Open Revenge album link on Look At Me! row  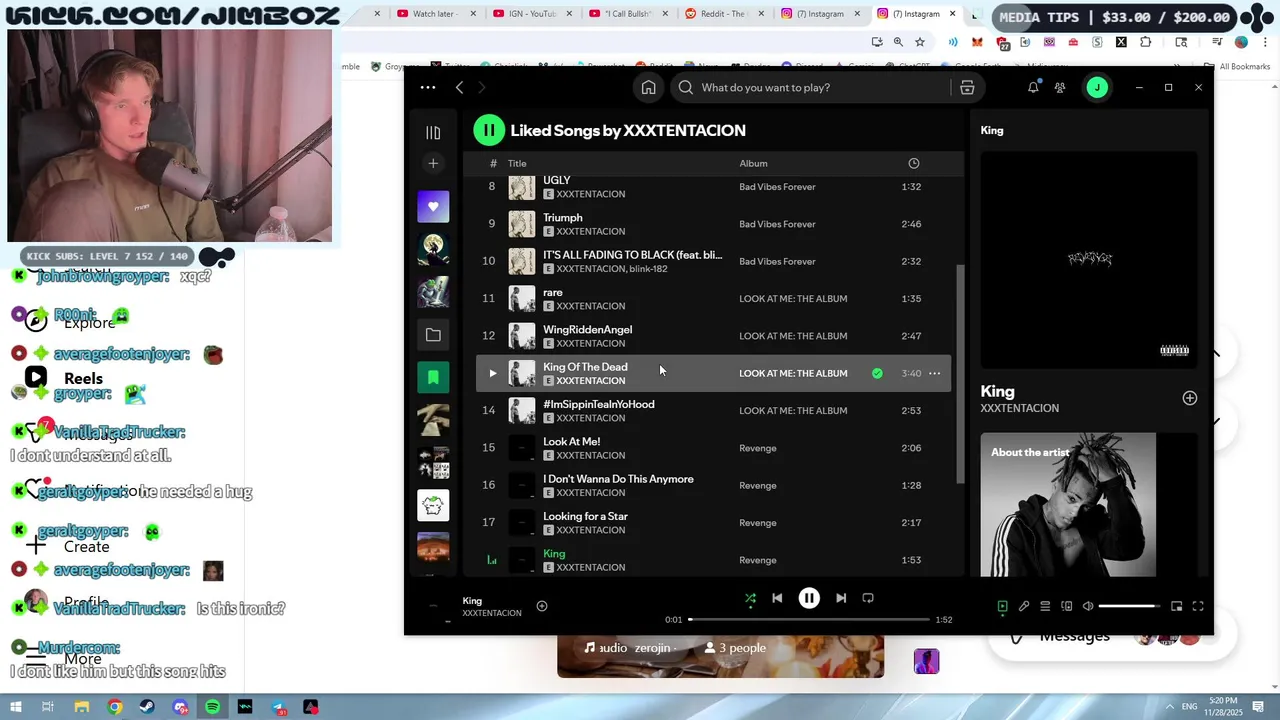click(x=758, y=448)
